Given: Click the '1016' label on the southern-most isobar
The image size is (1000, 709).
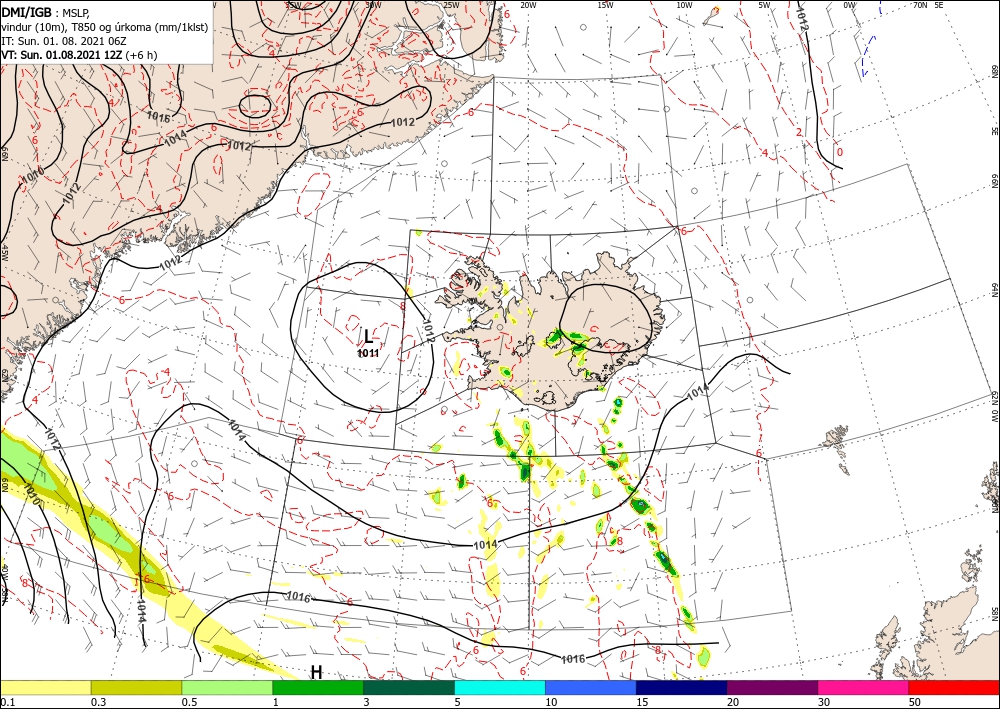Looking at the screenshot, I should point(573,659).
